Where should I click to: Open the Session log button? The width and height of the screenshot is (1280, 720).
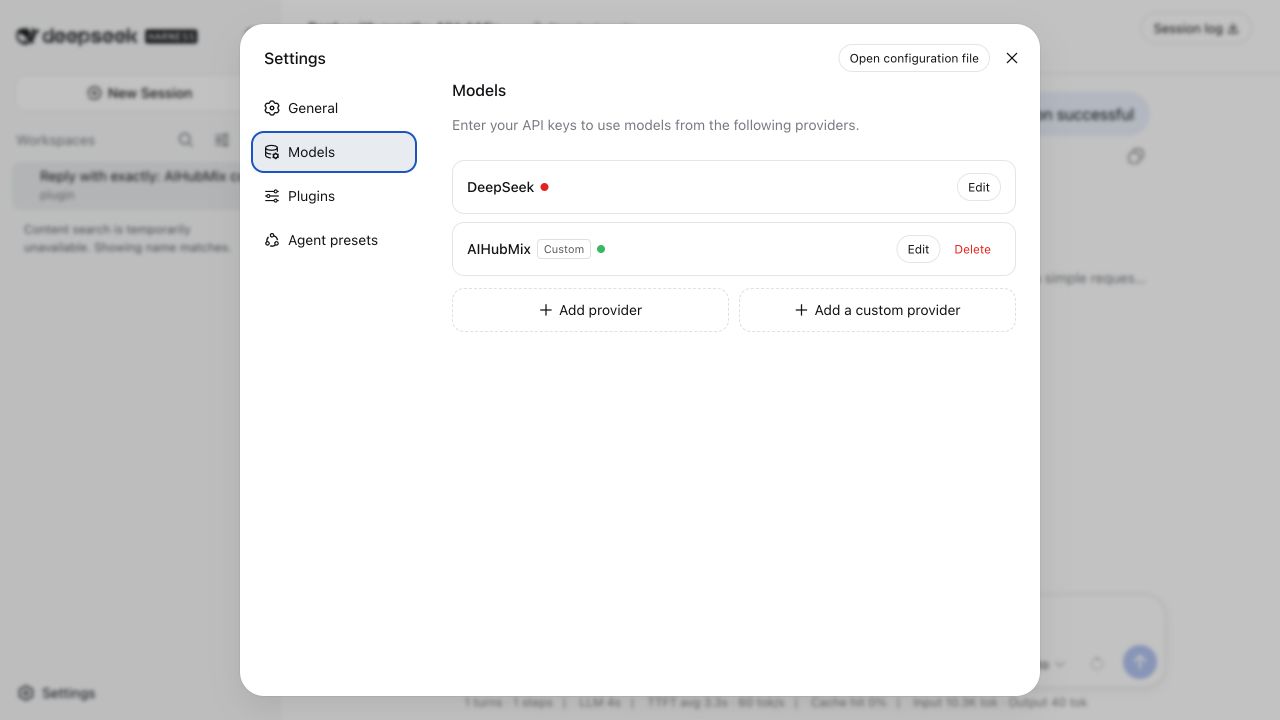[1195, 29]
